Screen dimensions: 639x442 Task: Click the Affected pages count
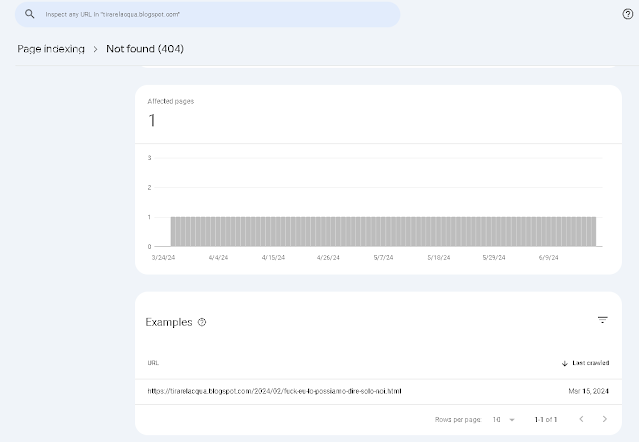click(x=152, y=121)
